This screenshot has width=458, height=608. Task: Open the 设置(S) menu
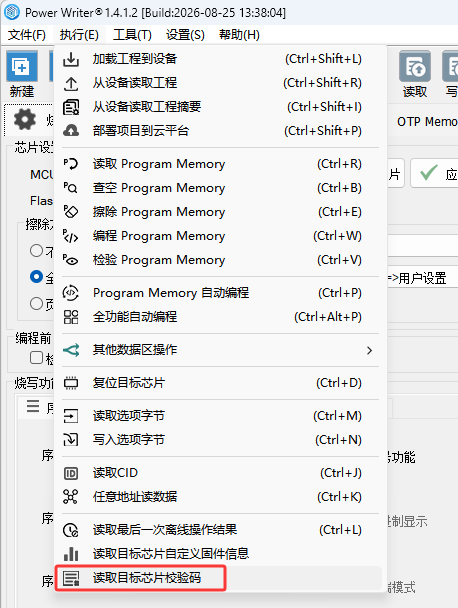[x=185, y=35]
